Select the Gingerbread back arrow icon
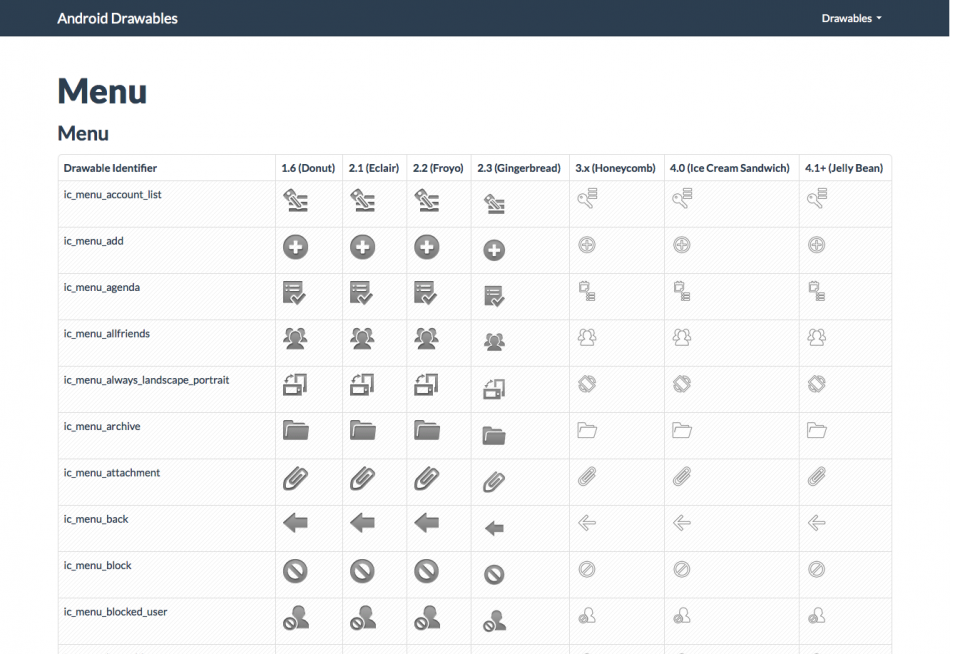The height and width of the screenshot is (654, 960). tap(493, 527)
